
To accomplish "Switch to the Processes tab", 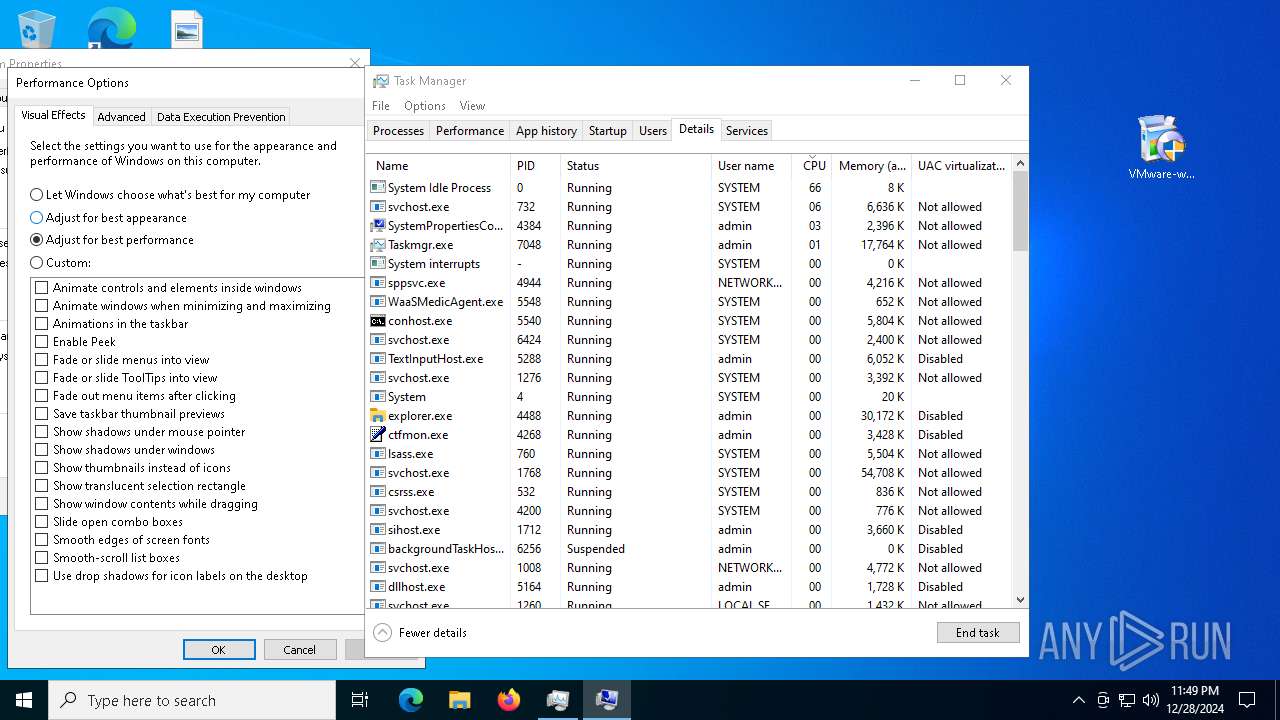I will [x=398, y=131].
